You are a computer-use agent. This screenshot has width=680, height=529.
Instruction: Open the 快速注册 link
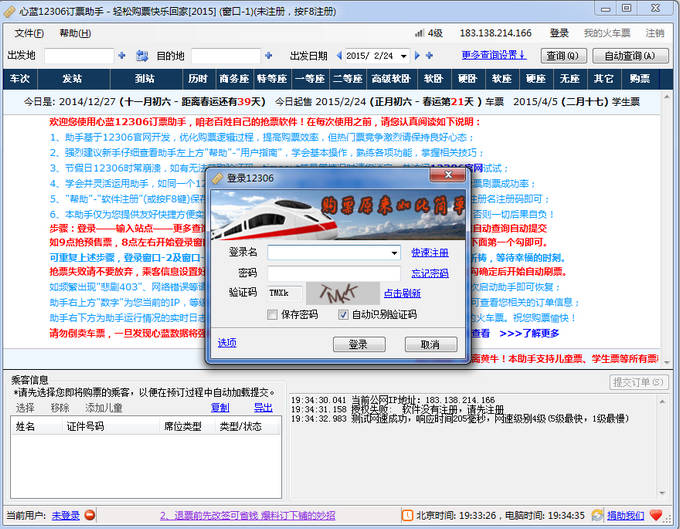point(430,252)
